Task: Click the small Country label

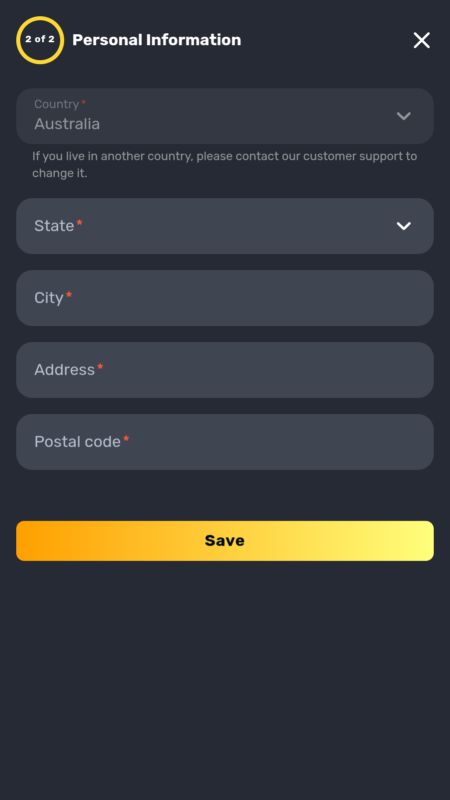Action: pos(57,104)
